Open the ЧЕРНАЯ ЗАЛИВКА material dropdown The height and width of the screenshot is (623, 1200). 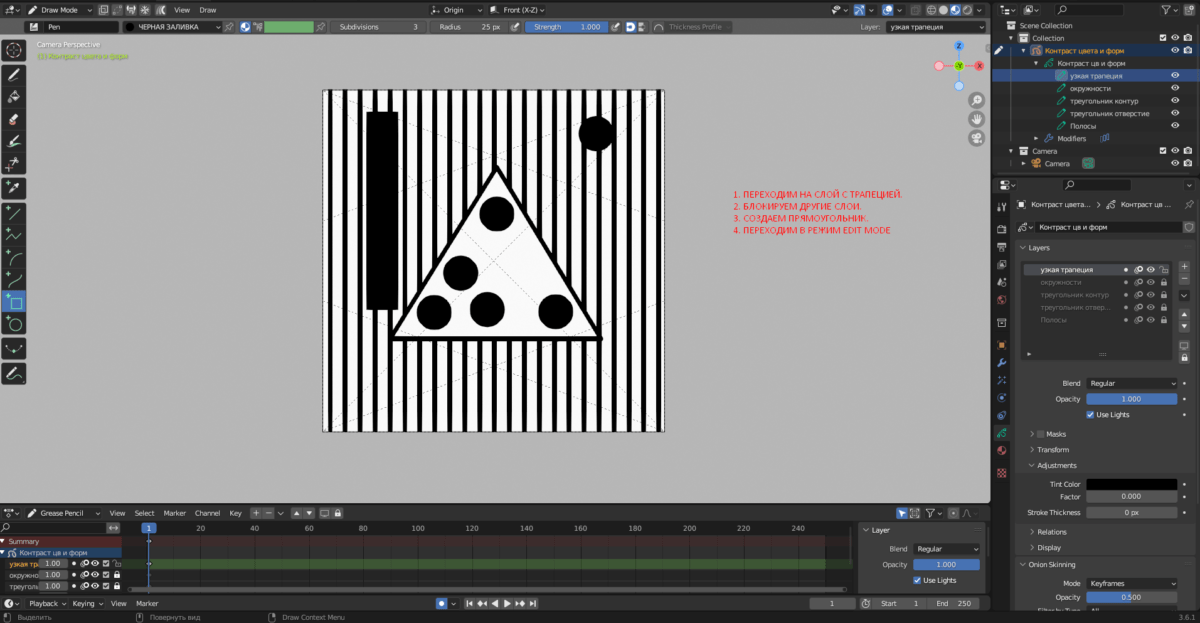pos(171,27)
